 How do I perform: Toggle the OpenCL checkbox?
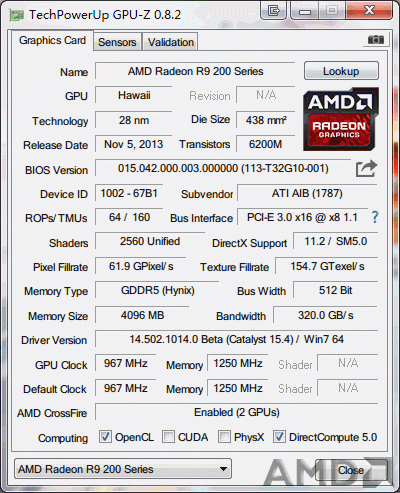[x=105, y=436]
